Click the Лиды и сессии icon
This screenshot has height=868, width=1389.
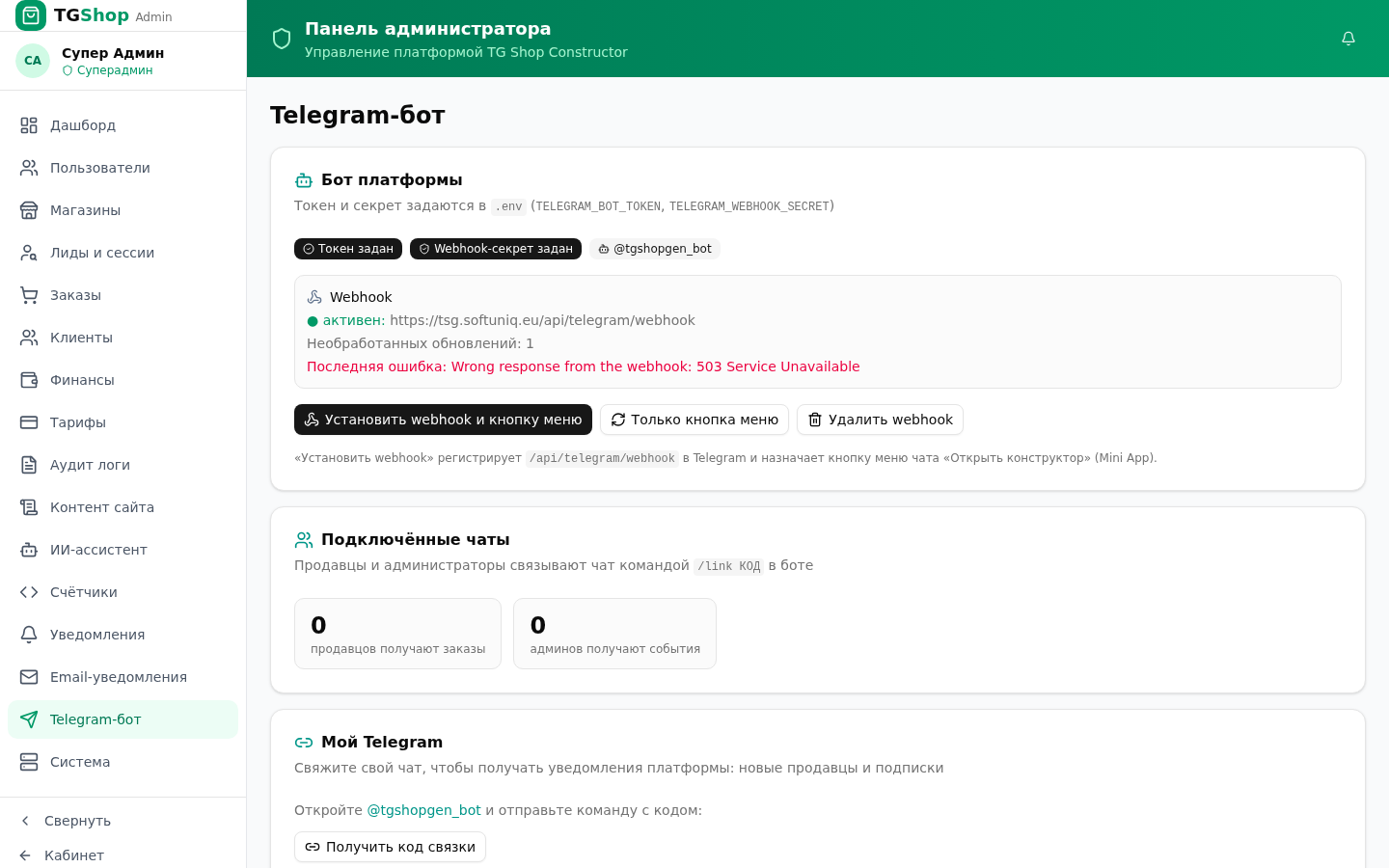29,253
